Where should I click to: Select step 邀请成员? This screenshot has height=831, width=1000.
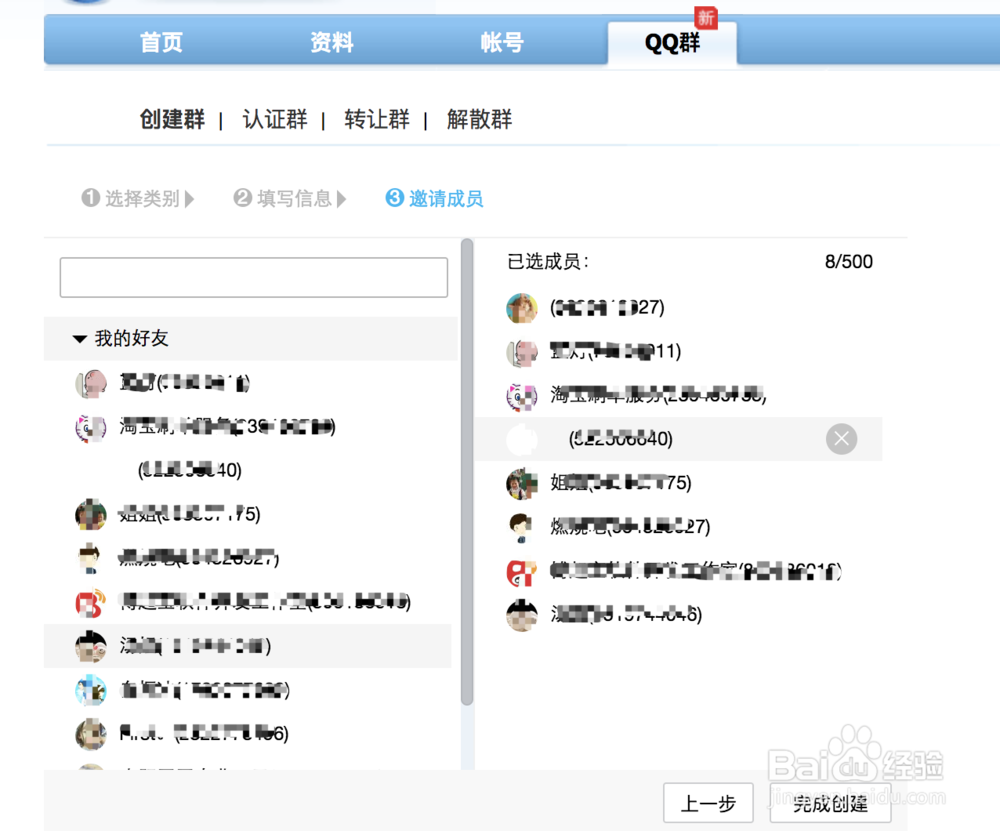pos(434,198)
